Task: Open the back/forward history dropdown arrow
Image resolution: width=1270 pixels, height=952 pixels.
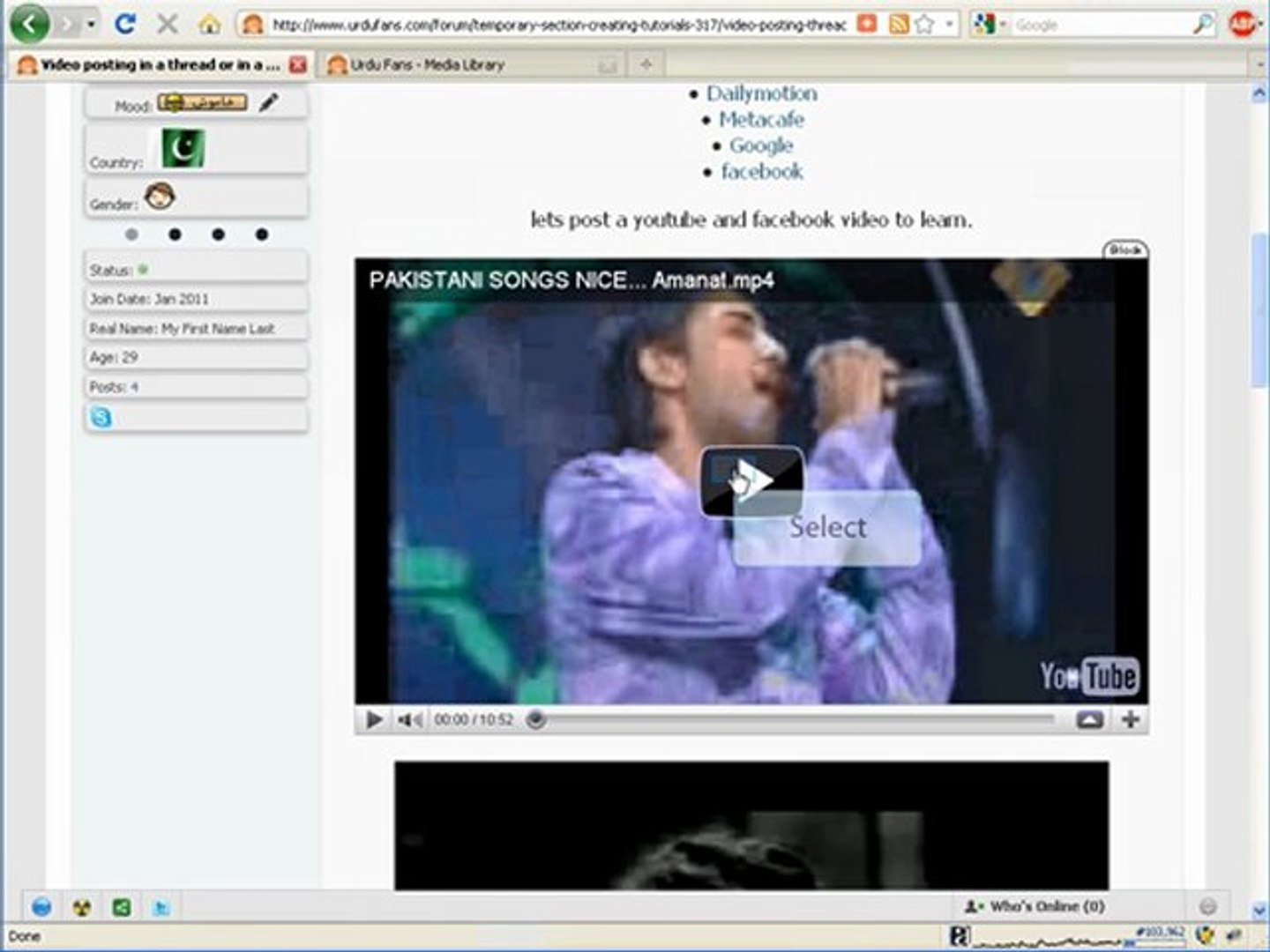Action: point(92,25)
